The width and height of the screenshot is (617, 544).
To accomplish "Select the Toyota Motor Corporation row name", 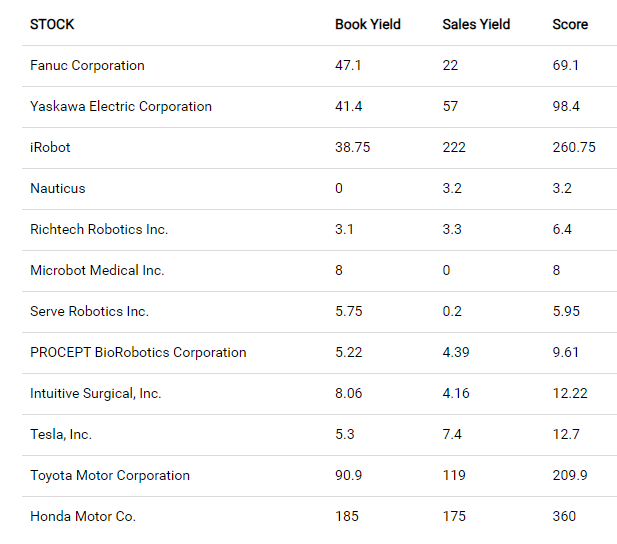I will (110, 475).
